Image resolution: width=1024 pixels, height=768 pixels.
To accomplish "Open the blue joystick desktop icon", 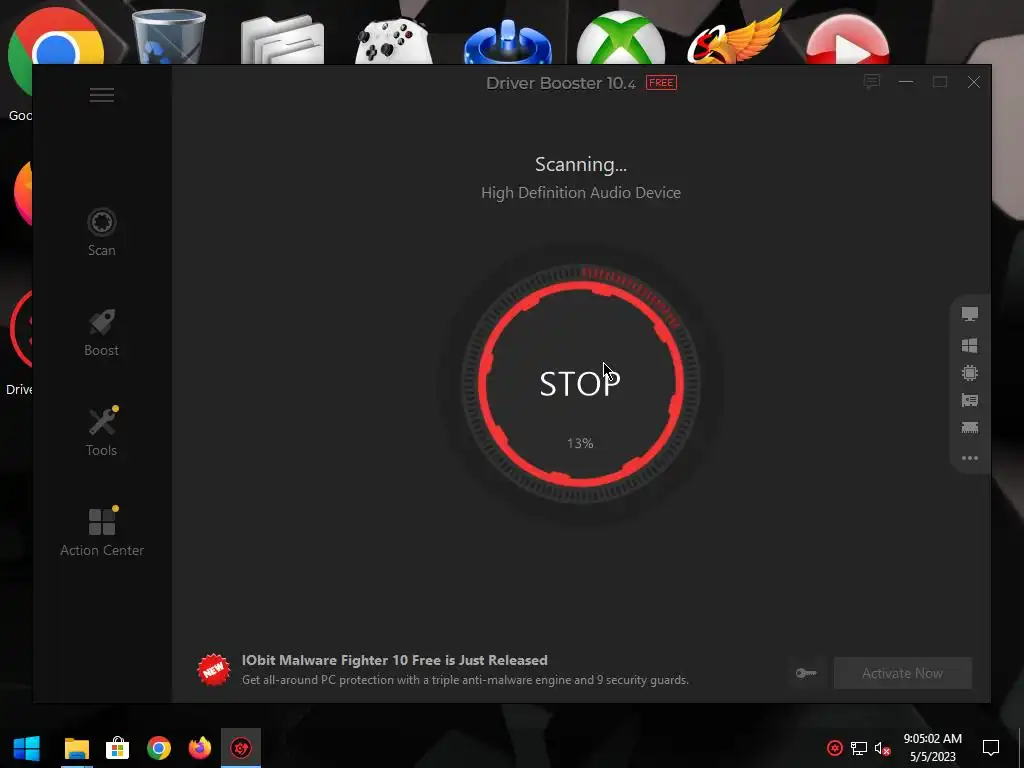I will tap(507, 41).
